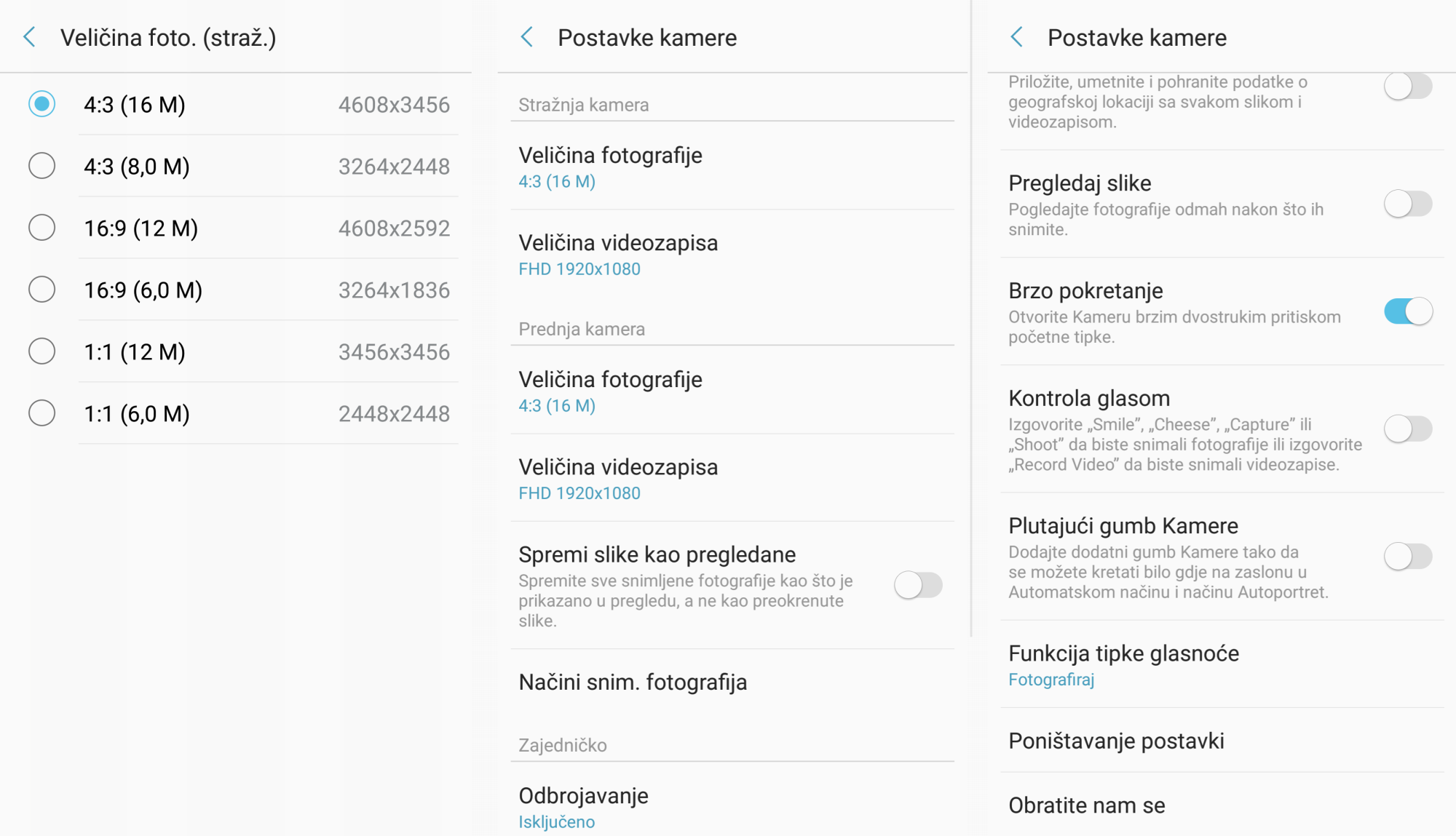Open rear camera Veličina videozapisa setting
1456x836 pixels.
point(732,255)
